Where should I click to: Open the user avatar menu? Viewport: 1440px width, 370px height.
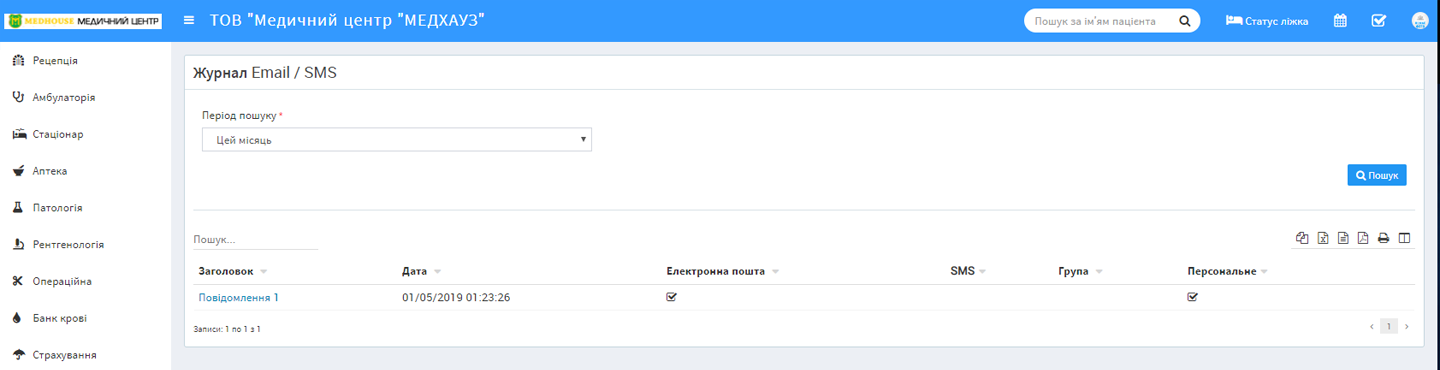(1420, 20)
